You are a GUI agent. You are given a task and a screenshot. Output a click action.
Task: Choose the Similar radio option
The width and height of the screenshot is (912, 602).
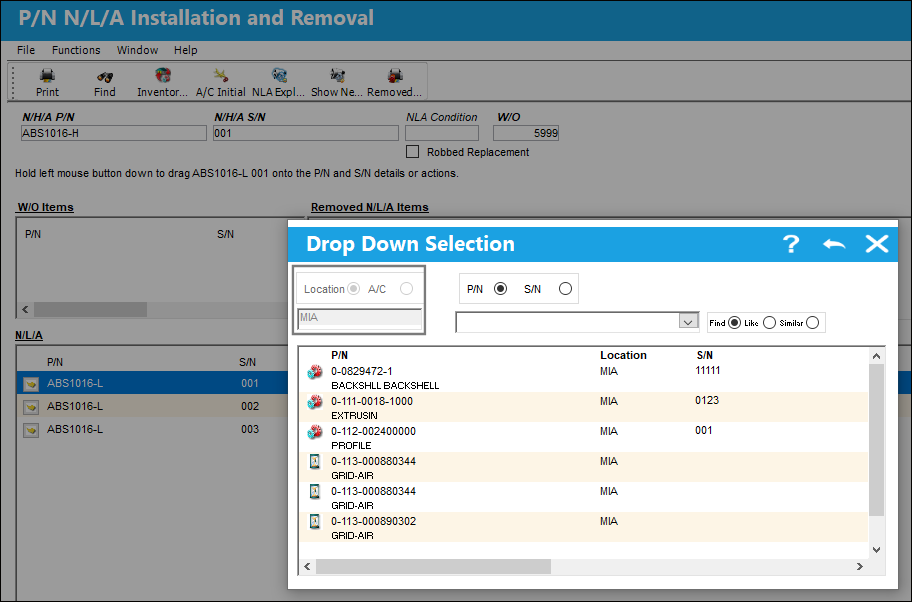click(813, 323)
